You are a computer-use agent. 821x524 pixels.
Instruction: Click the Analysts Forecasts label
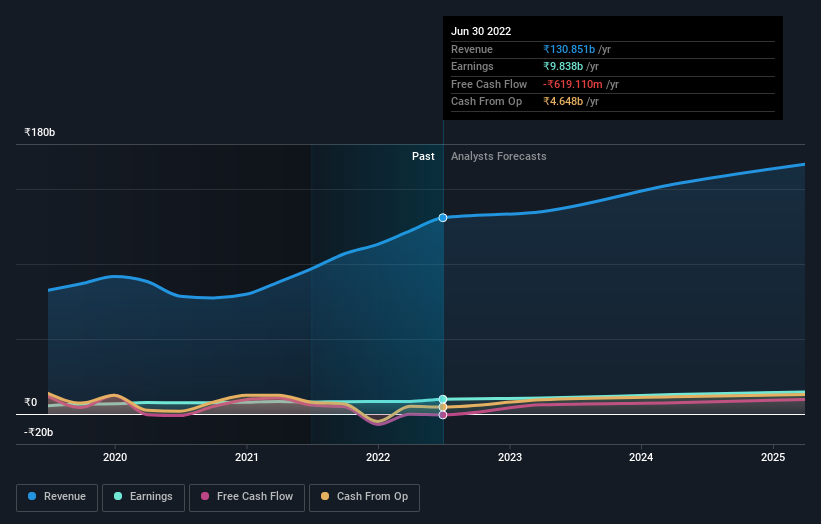pos(498,157)
